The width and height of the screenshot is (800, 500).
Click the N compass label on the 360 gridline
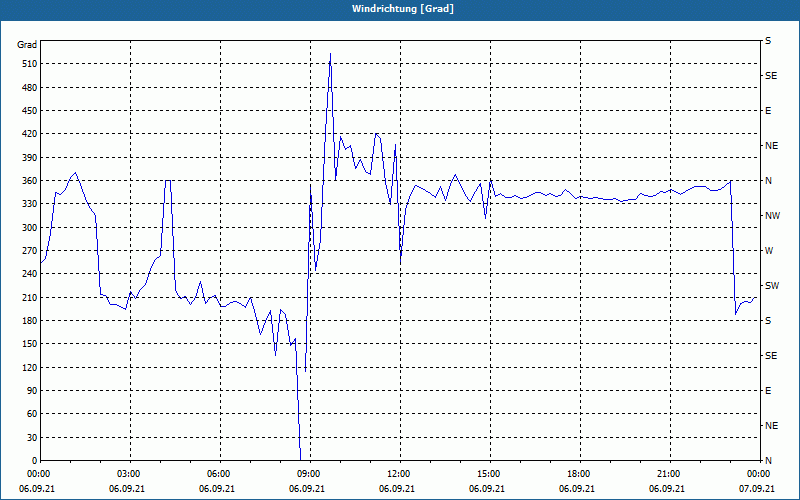click(768, 181)
